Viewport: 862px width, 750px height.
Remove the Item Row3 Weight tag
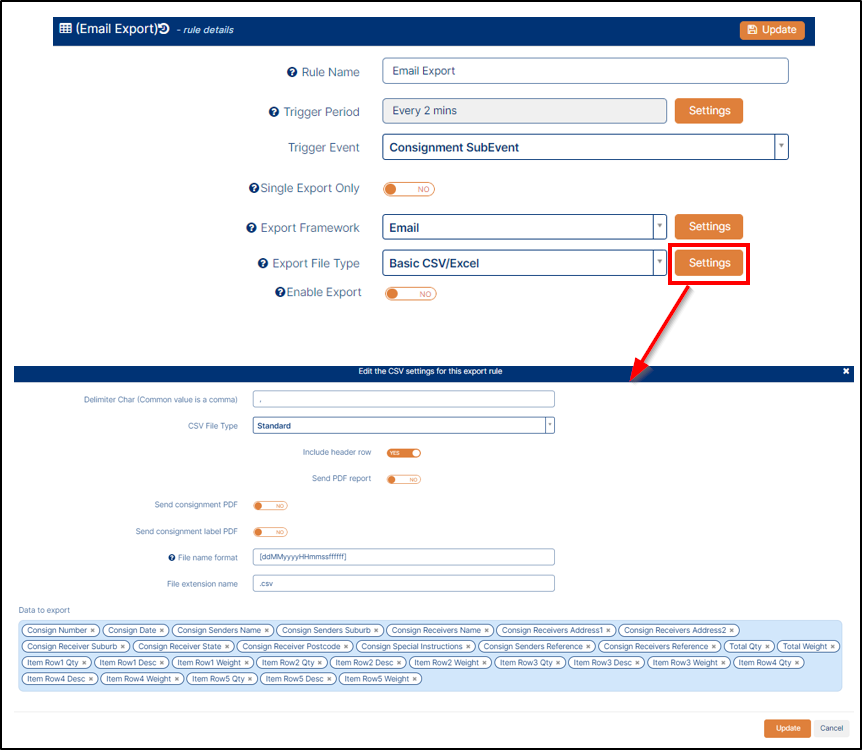723,663
